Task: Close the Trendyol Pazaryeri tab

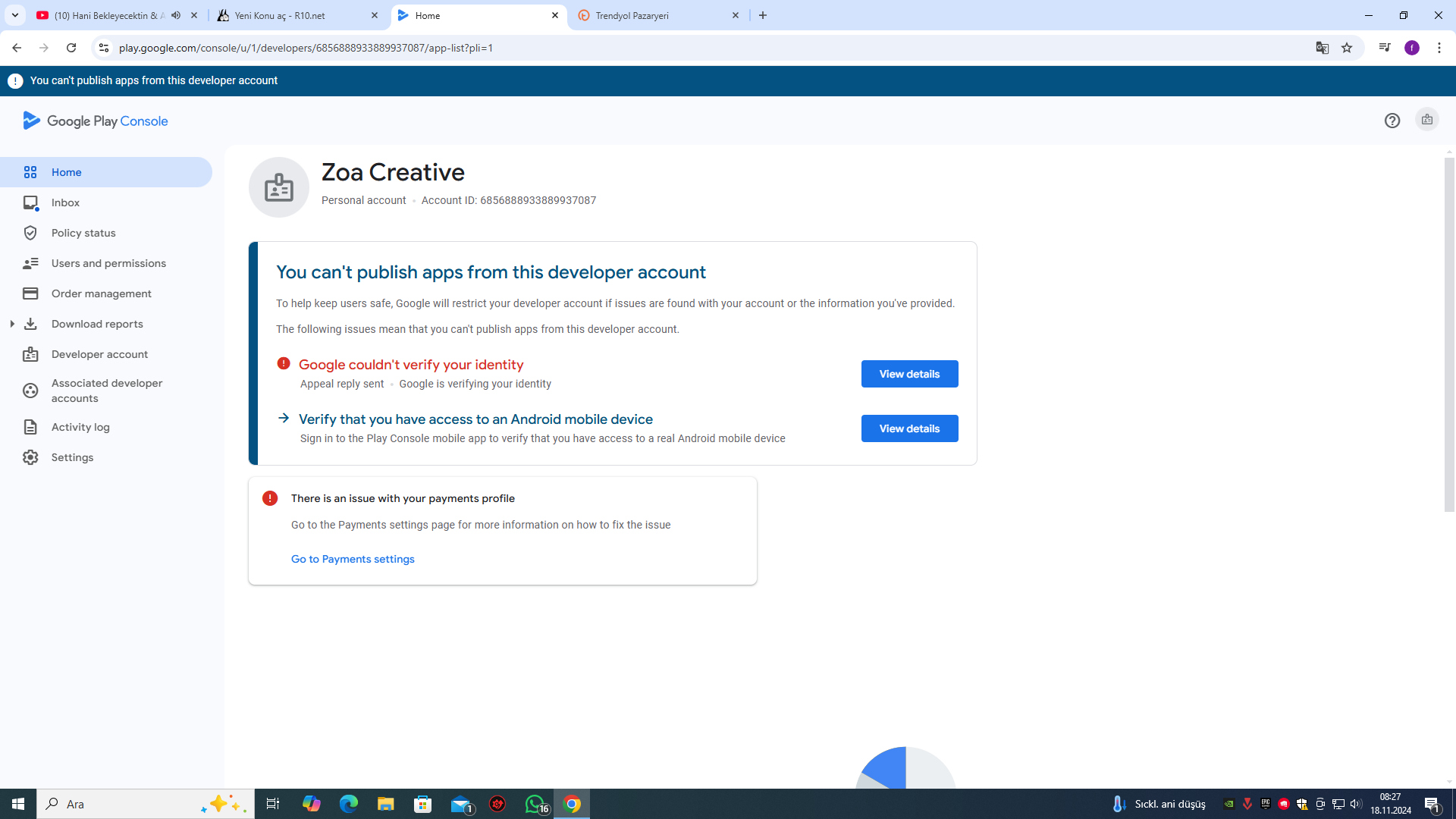Action: click(x=736, y=15)
